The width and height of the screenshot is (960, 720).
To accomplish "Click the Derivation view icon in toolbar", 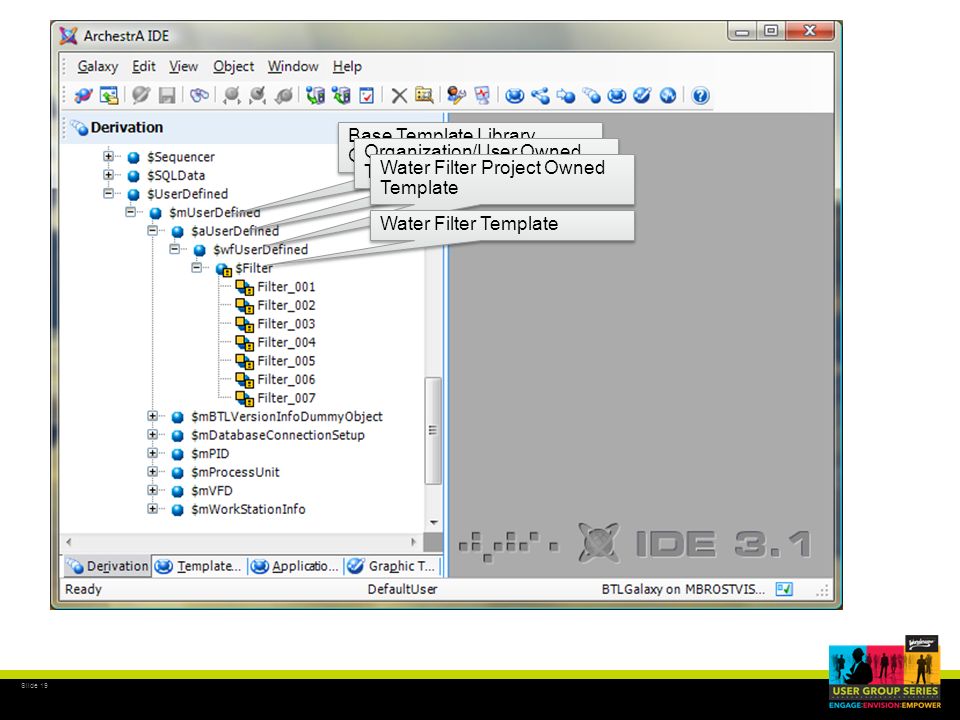I will tap(591, 96).
